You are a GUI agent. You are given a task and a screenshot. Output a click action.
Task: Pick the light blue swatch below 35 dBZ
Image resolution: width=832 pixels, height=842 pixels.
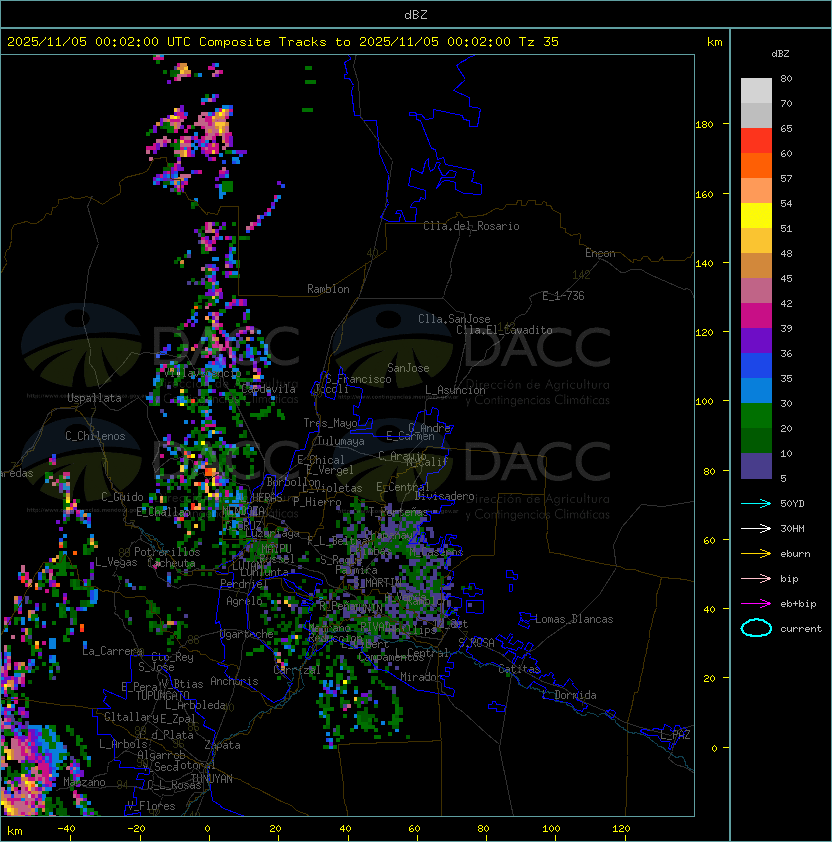[756, 390]
